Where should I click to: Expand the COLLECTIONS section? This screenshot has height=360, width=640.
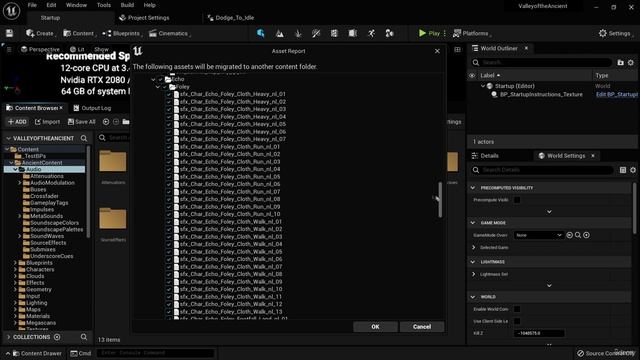[x=9, y=337]
